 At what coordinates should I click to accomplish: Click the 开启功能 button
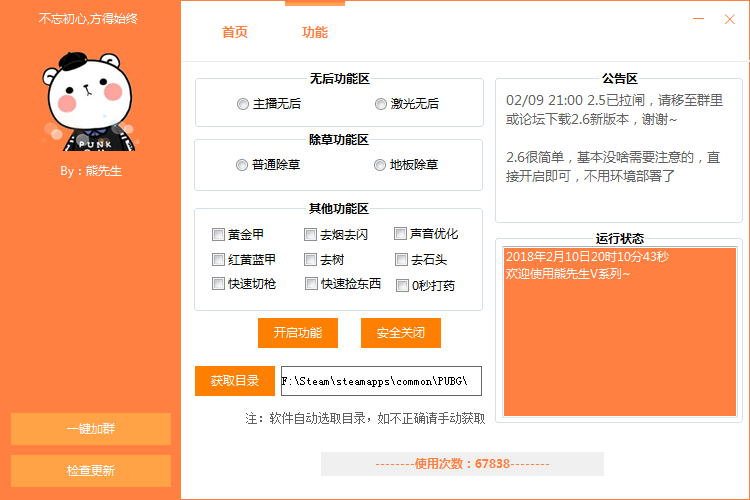point(298,333)
